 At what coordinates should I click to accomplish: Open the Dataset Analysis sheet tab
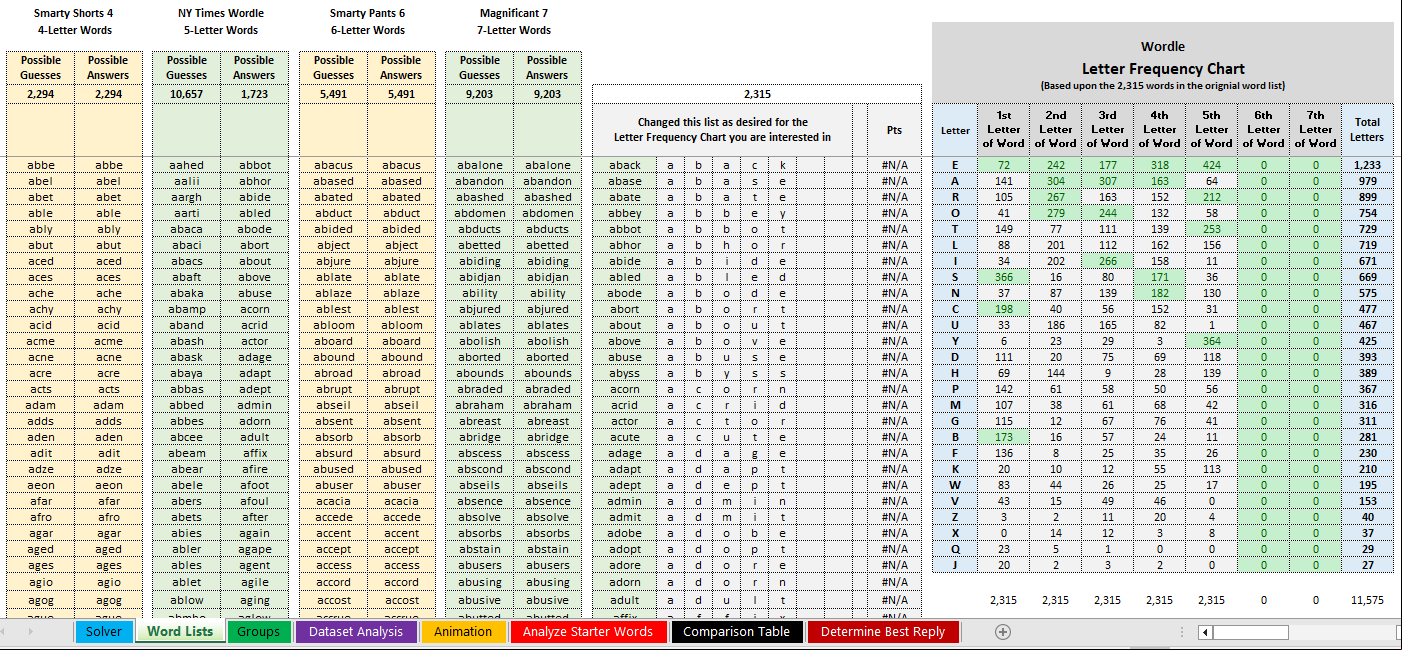tap(356, 631)
